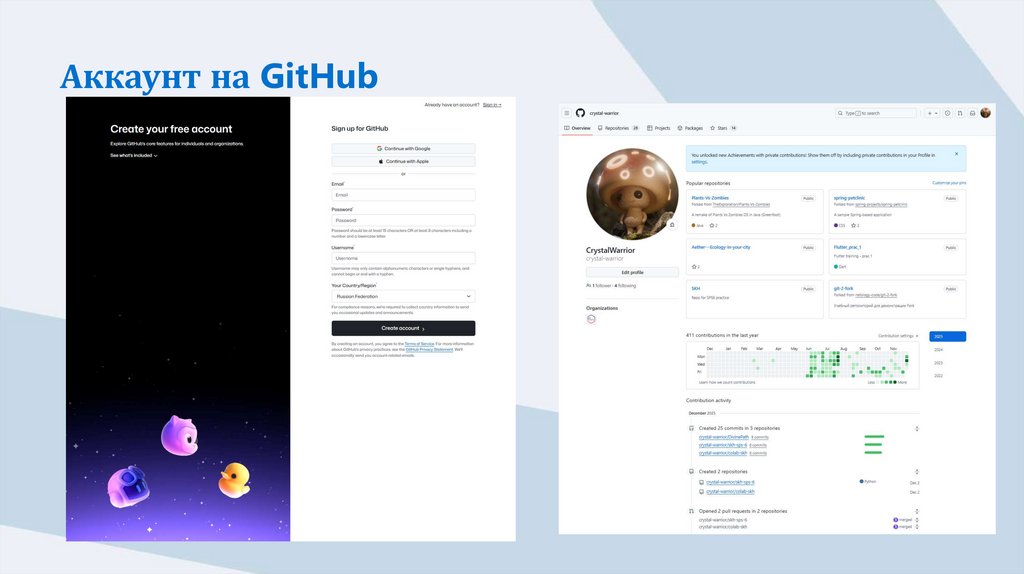Select the second year in contributions year list

[938, 350]
